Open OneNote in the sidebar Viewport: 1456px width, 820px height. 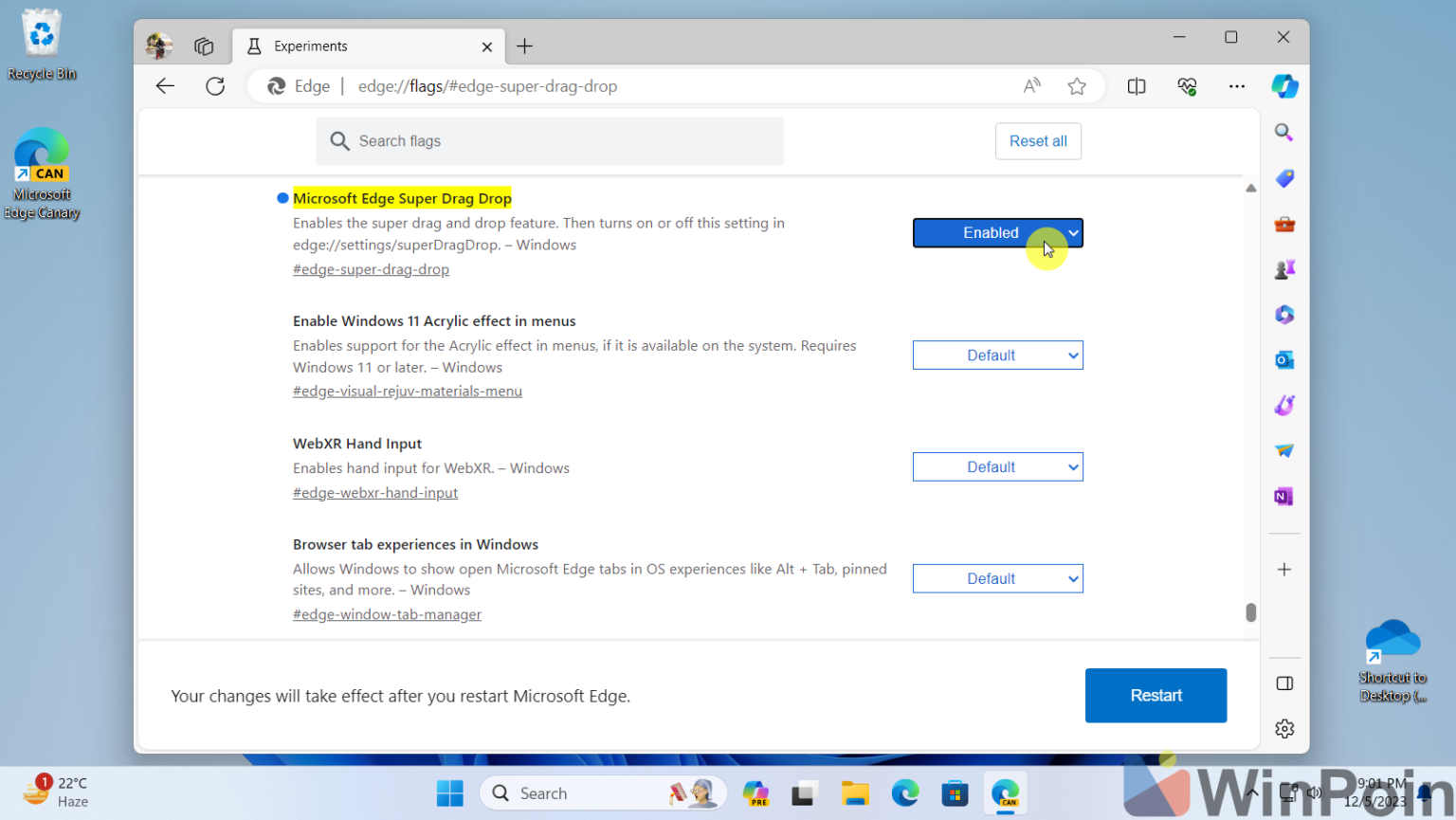pos(1284,496)
